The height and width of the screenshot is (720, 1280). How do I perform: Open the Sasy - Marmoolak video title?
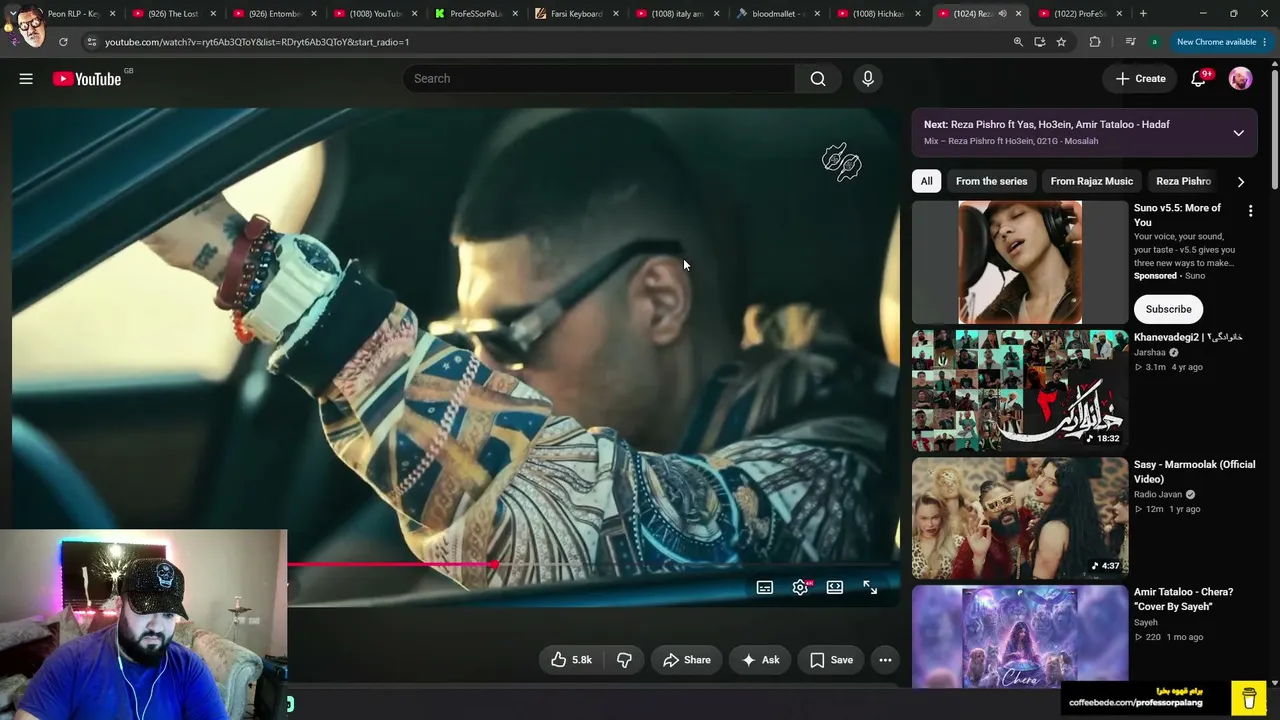[1194, 472]
